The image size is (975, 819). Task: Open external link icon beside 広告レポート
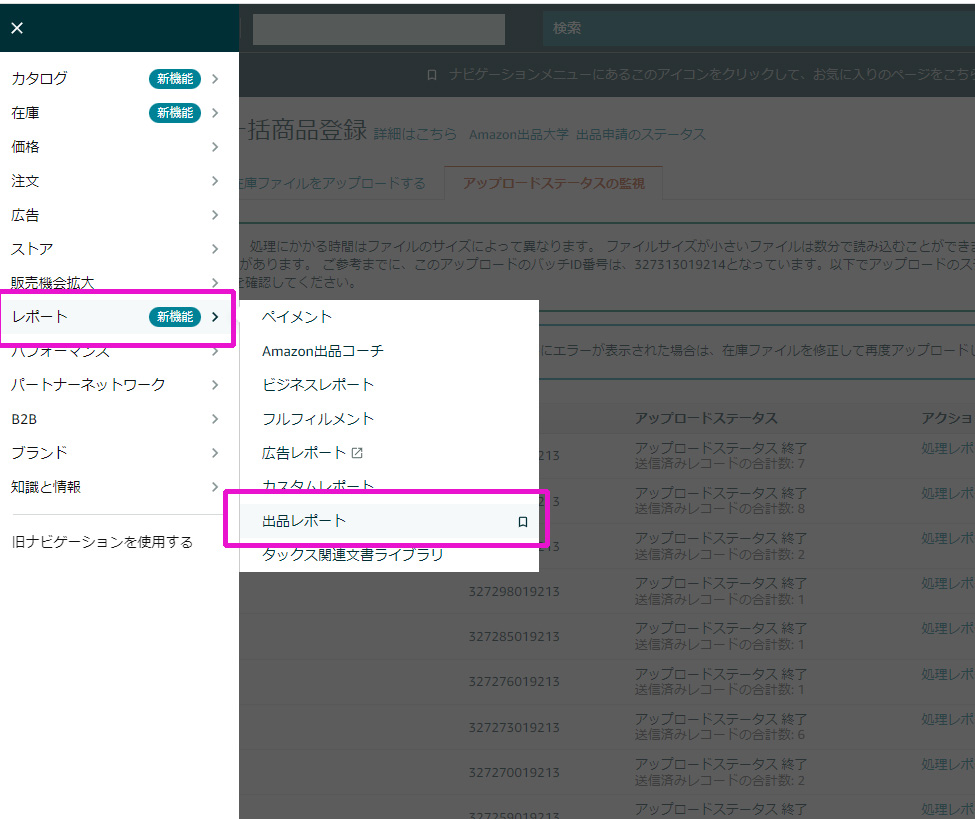tap(357, 453)
